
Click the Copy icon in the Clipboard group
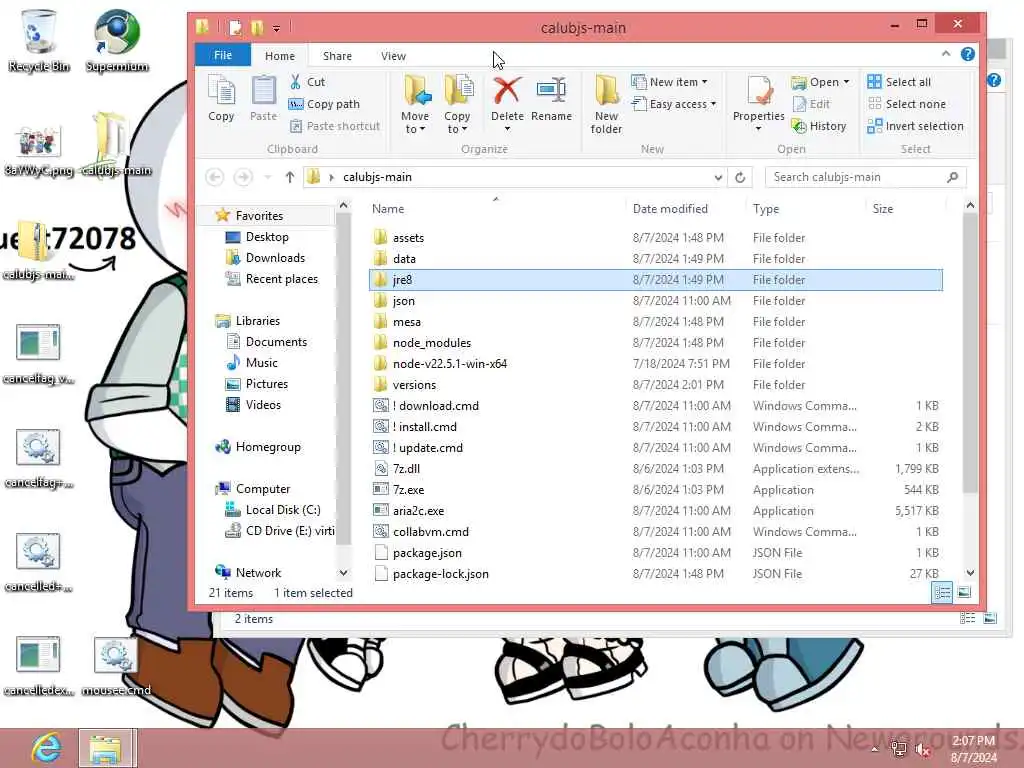coord(221,98)
